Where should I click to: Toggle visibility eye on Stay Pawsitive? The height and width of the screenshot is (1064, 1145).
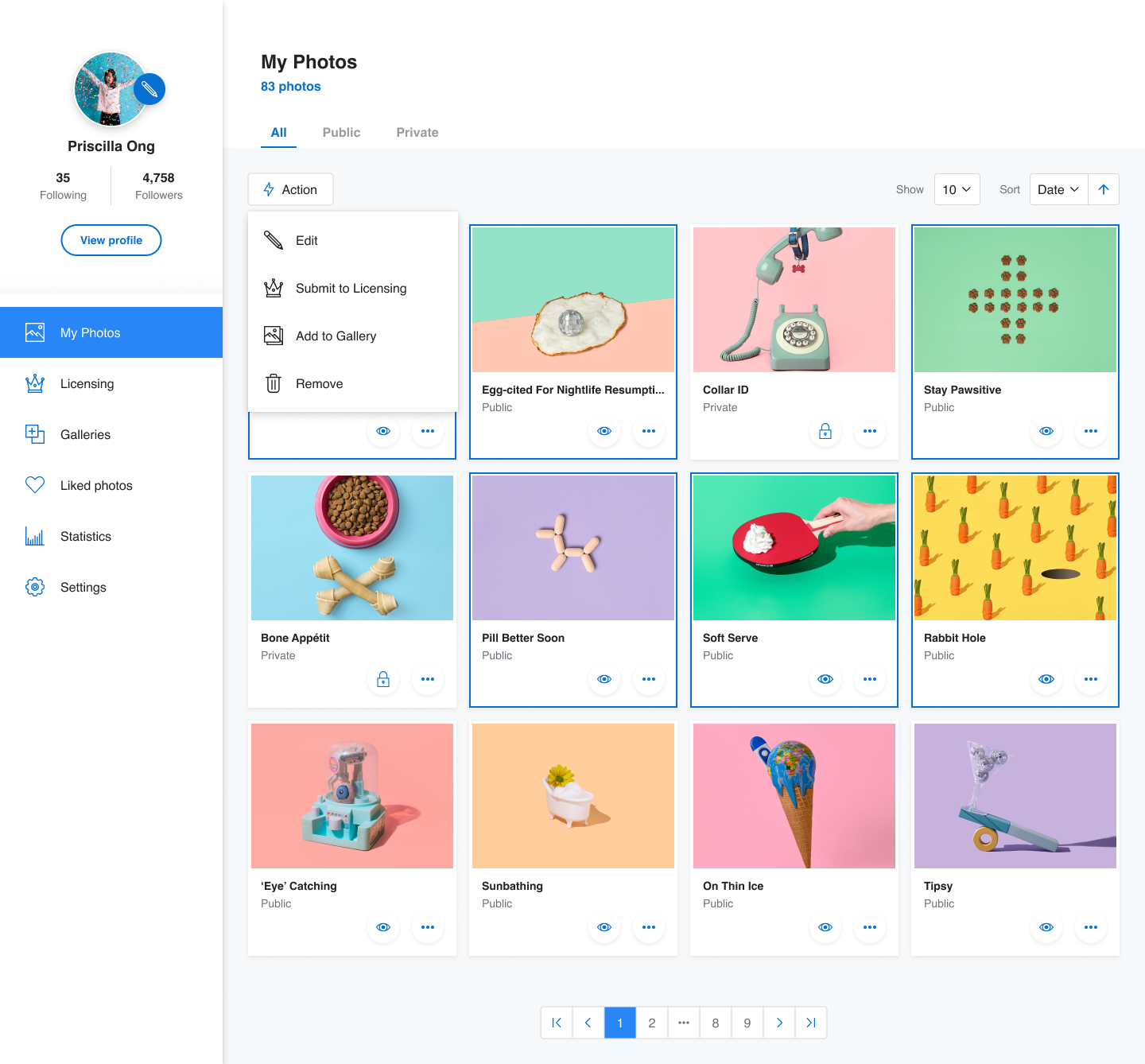tap(1046, 431)
